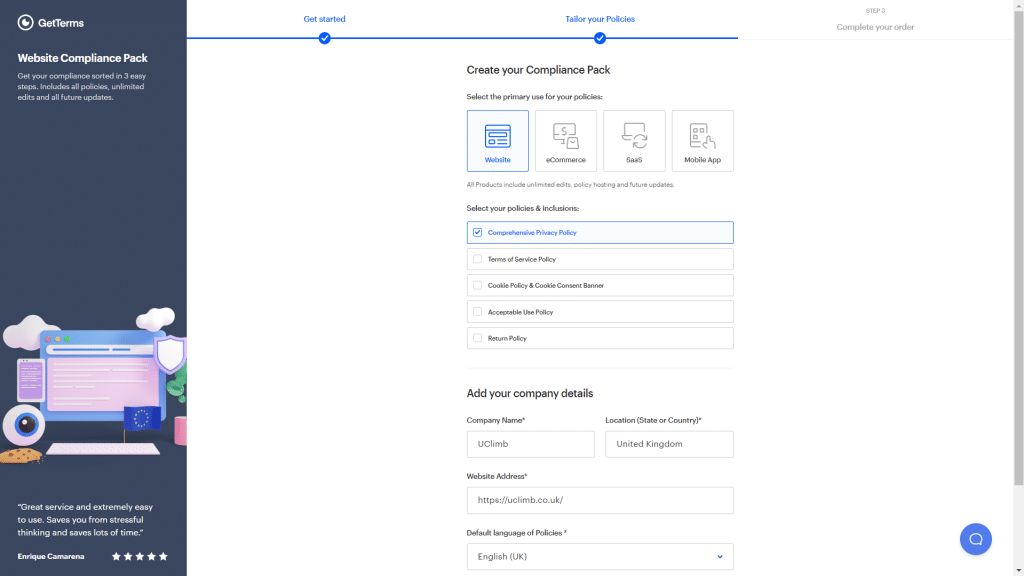The image size is (1024, 576).
Task: Check the Acceptable Use Policy option
Action: [x=478, y=312]
